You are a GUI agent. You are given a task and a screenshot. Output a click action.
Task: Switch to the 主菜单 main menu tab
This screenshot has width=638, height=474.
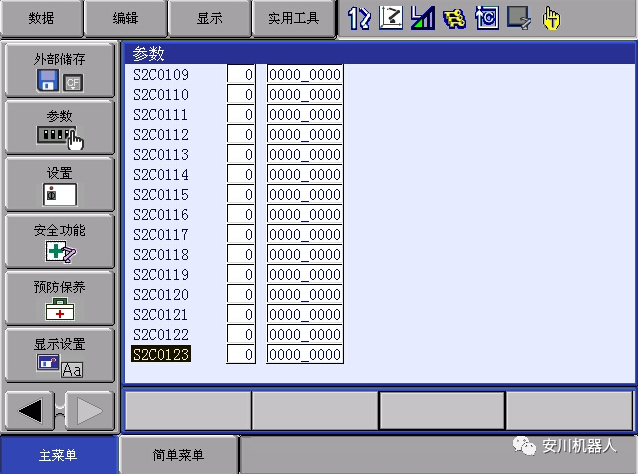tap(58, 455)
